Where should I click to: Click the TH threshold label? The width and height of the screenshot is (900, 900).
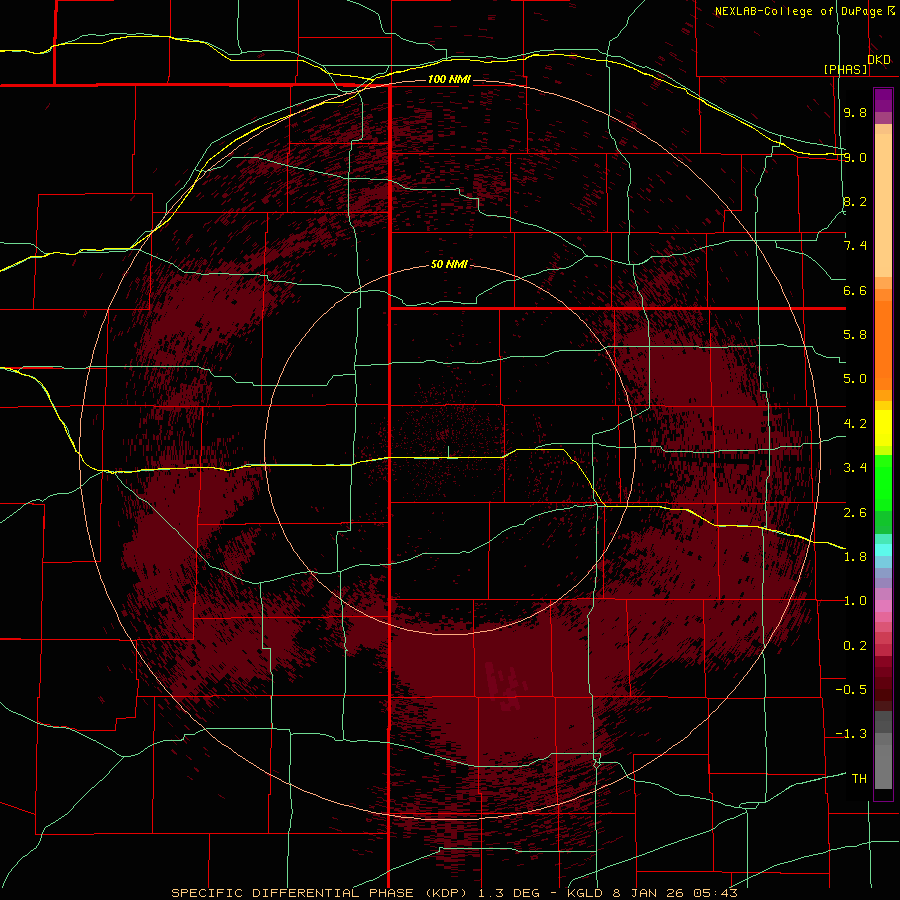859,779
